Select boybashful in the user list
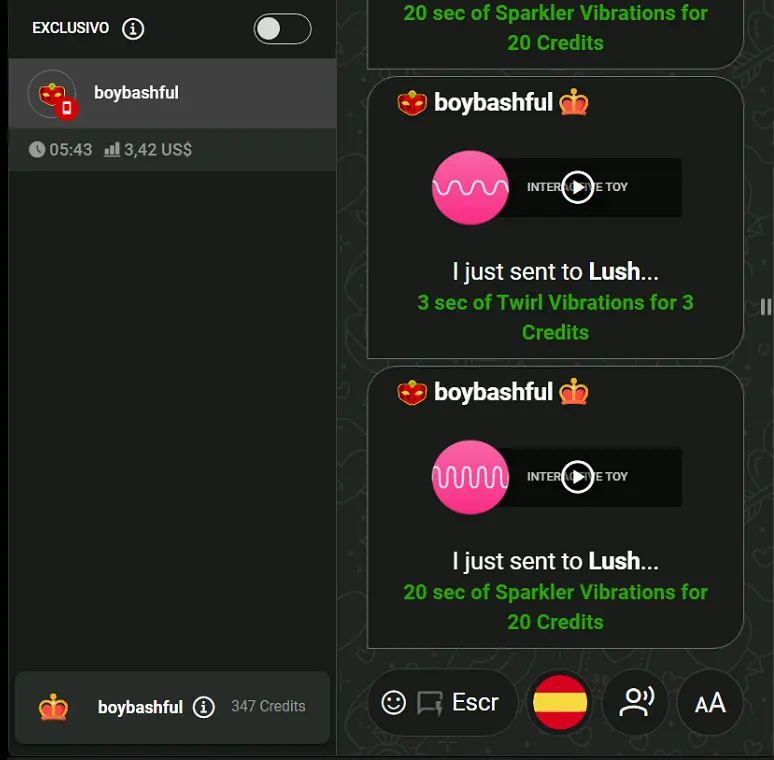The height and width of the screenshot is (760, 774). click(x=172, y=93)
